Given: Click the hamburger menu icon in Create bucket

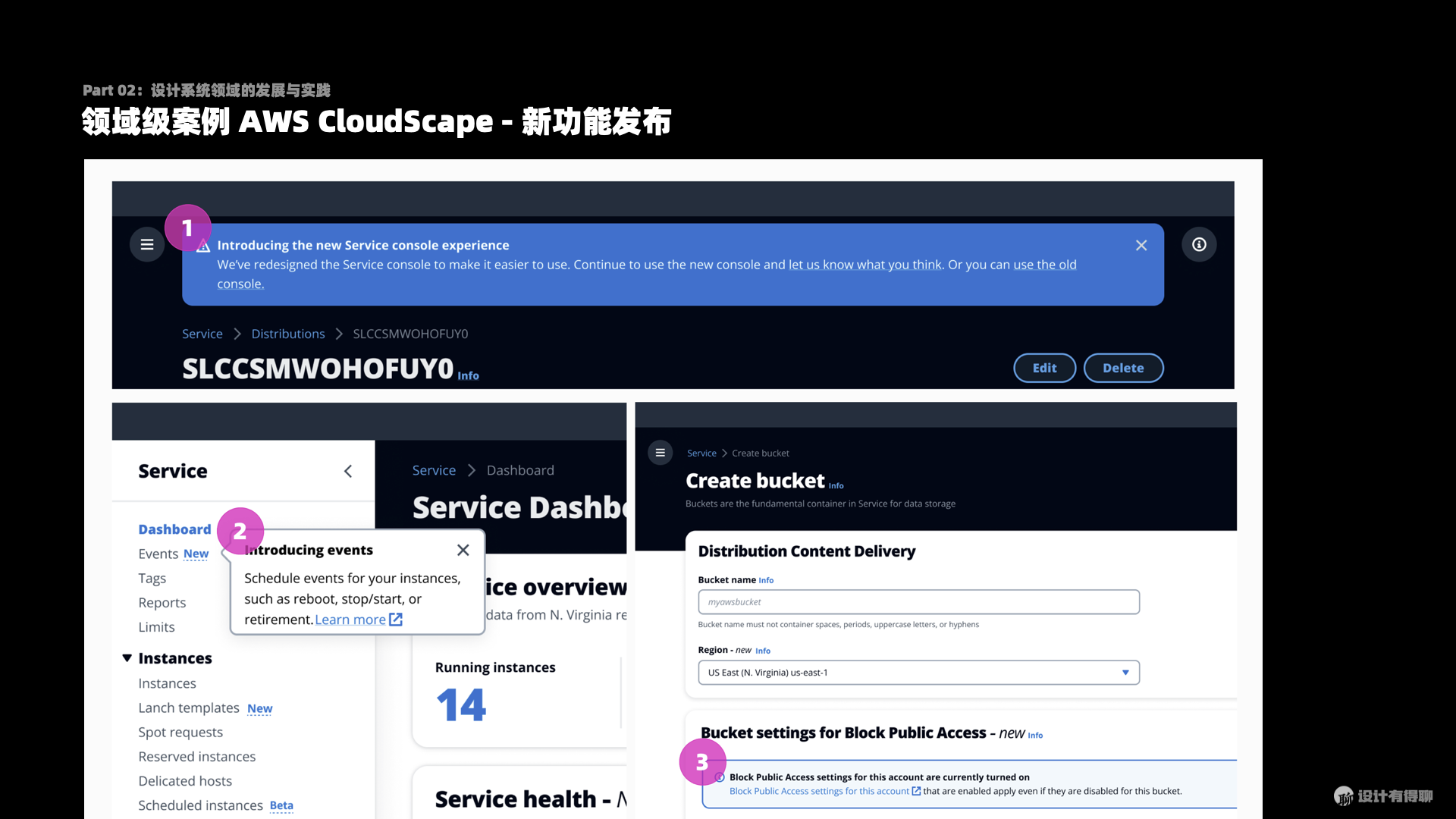Looking at the screenshot, I should [x=661, y=453].
